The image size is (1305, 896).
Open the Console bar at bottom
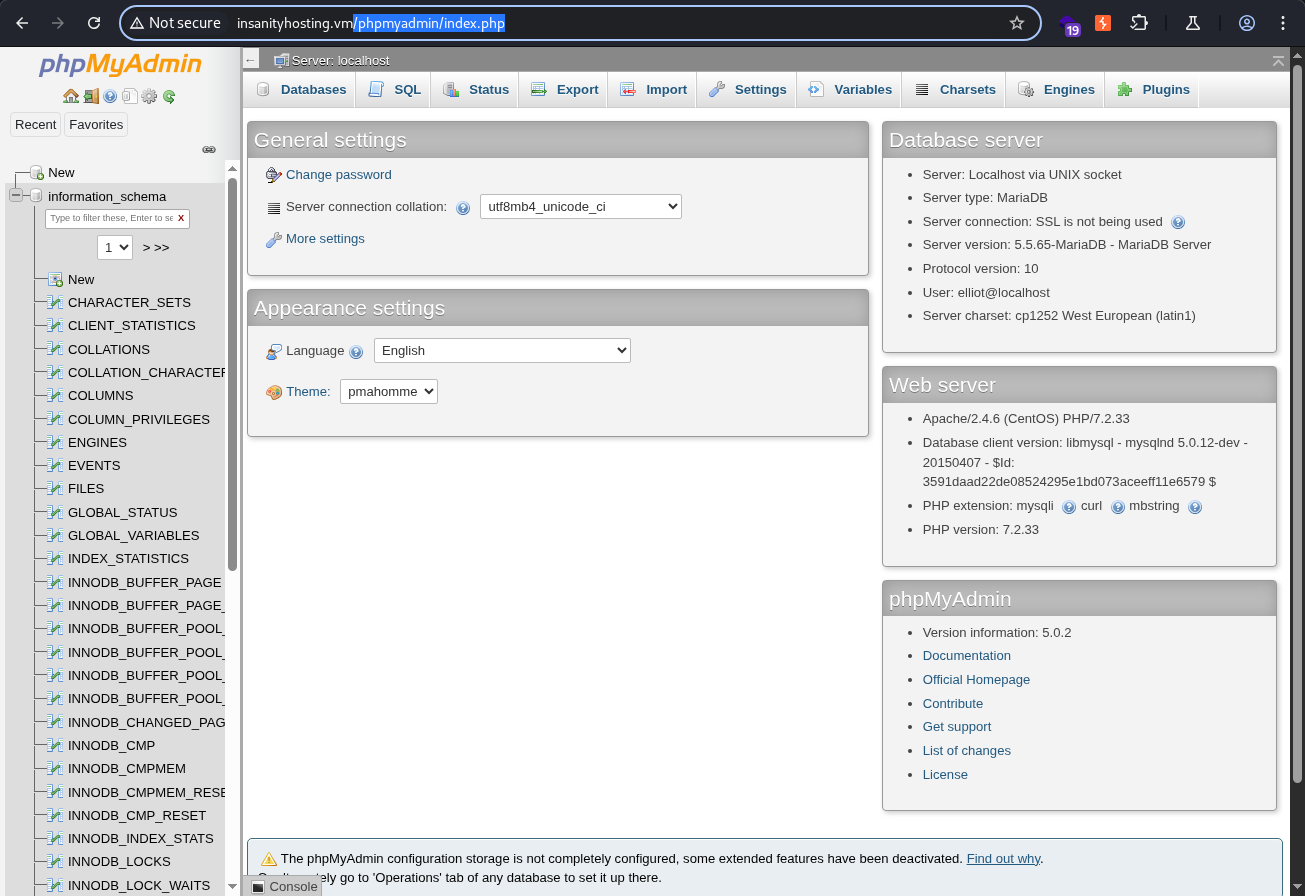285,887
